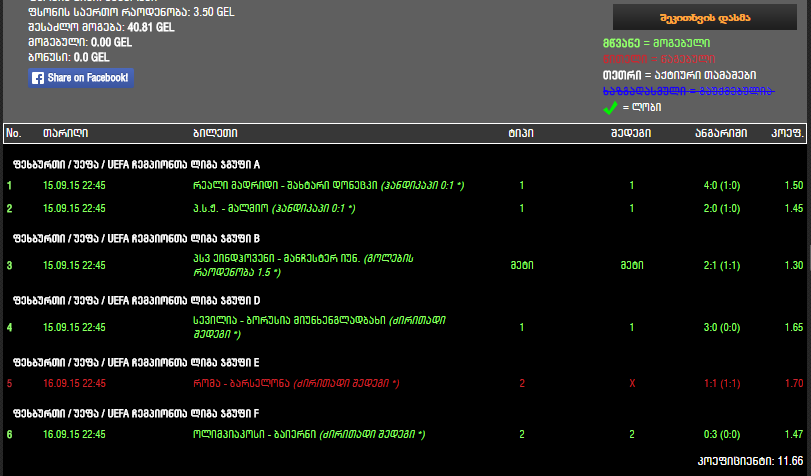Click the ბილეთი column header

point(215,133)
